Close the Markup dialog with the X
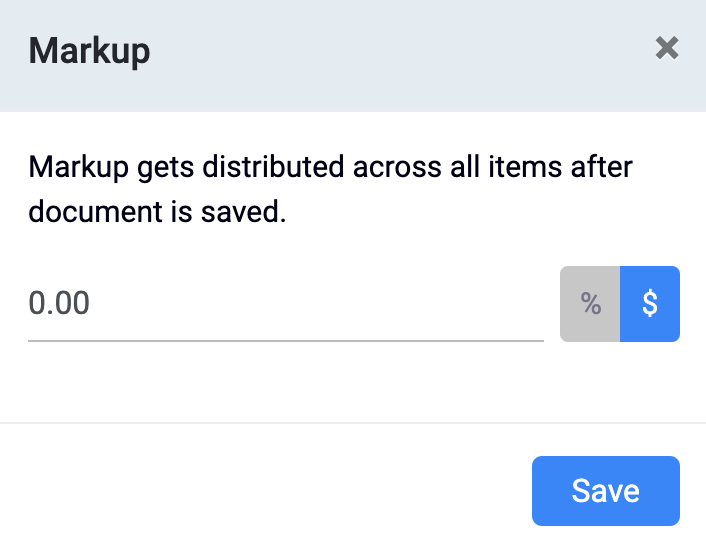This screenshot has width=706, height=548. (x=666, y=48)
